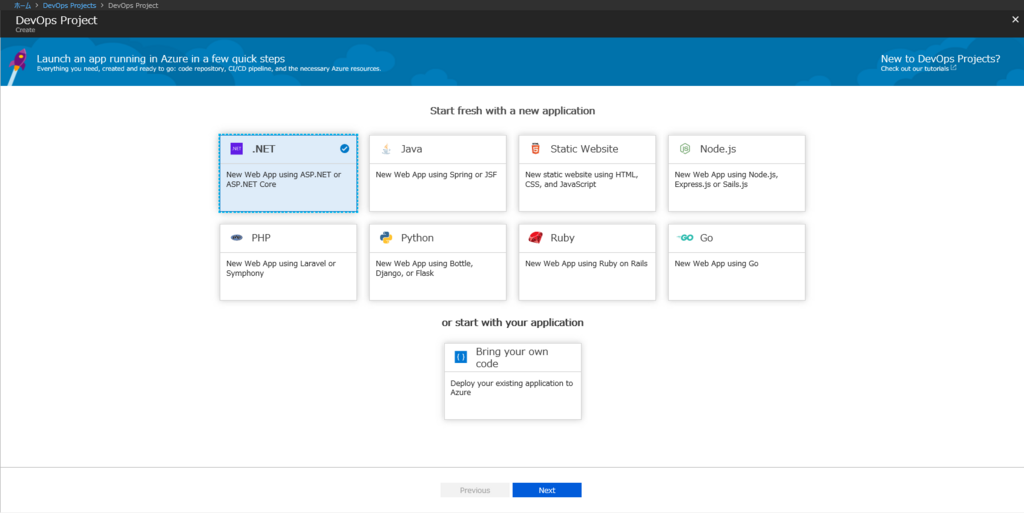Pick the Node.js card title
The height and width of the screenshot is (513, 1024).
pyautogui.click(x=718, y=149)
